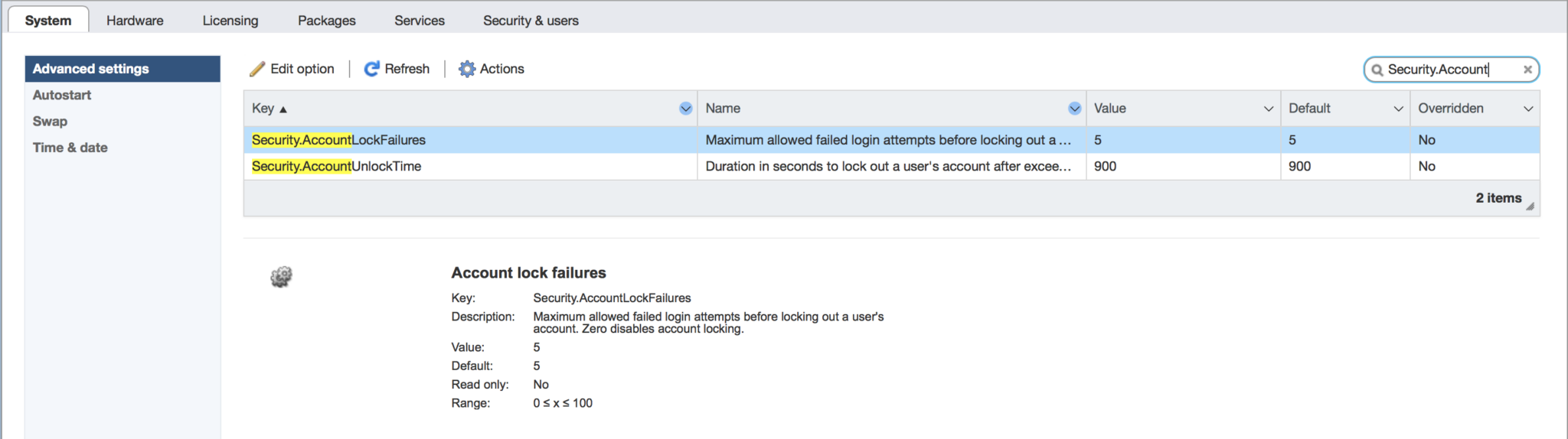Clear the search field with X icon
This screenshot has height=439, width=1568.
(1527, 70)
